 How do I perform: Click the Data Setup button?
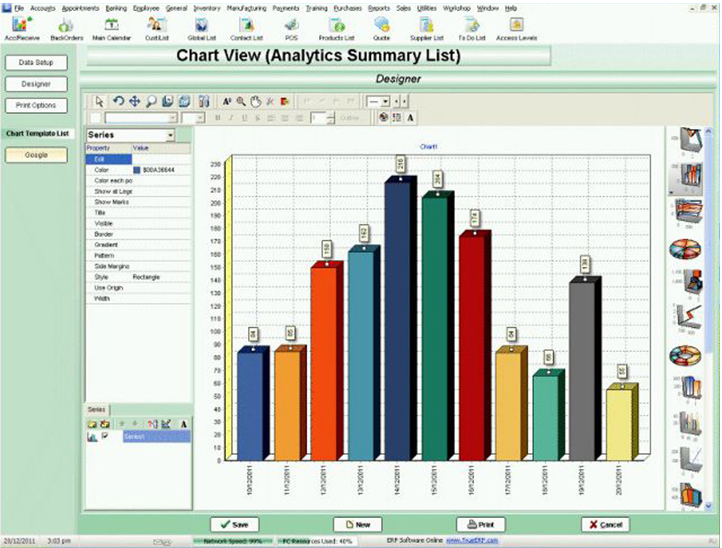36,63
